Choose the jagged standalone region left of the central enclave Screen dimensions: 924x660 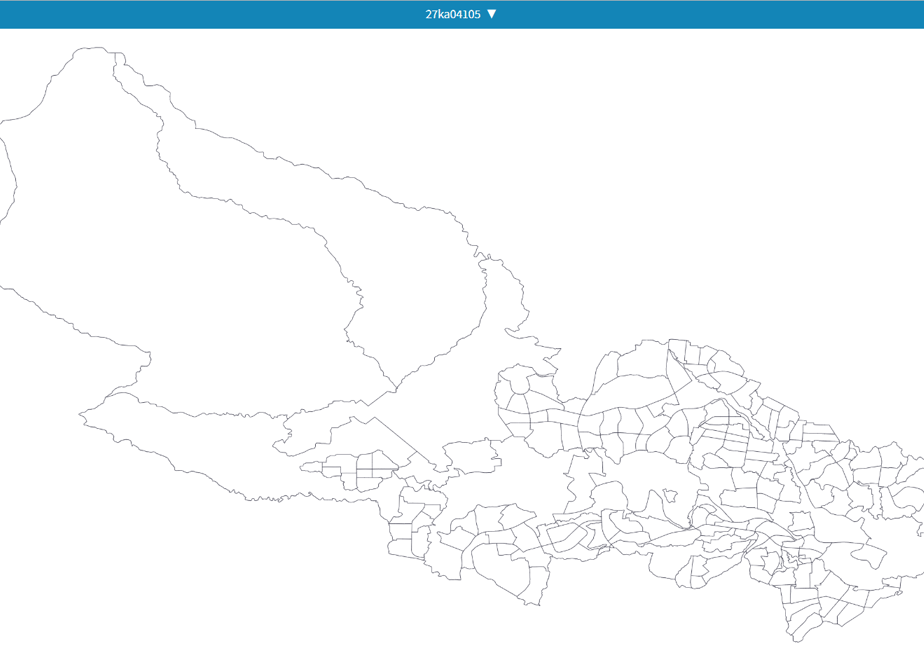pyautogui.click(x=471, y=457)
